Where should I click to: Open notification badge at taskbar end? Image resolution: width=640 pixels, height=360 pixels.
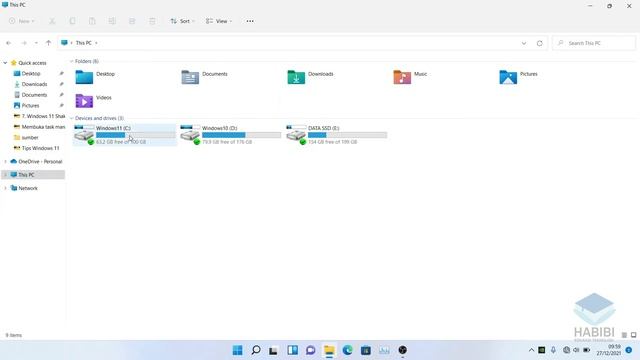point(629,350)
